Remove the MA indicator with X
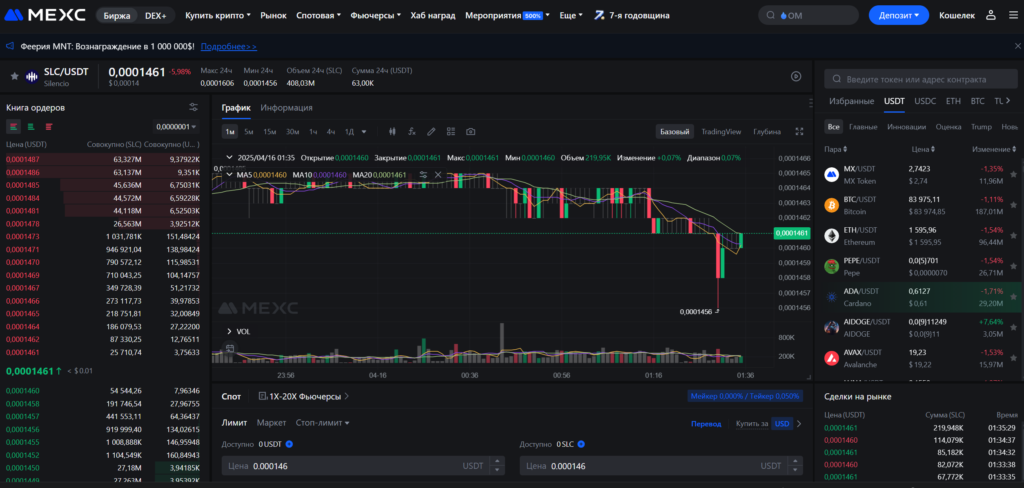 pos(438,174)
